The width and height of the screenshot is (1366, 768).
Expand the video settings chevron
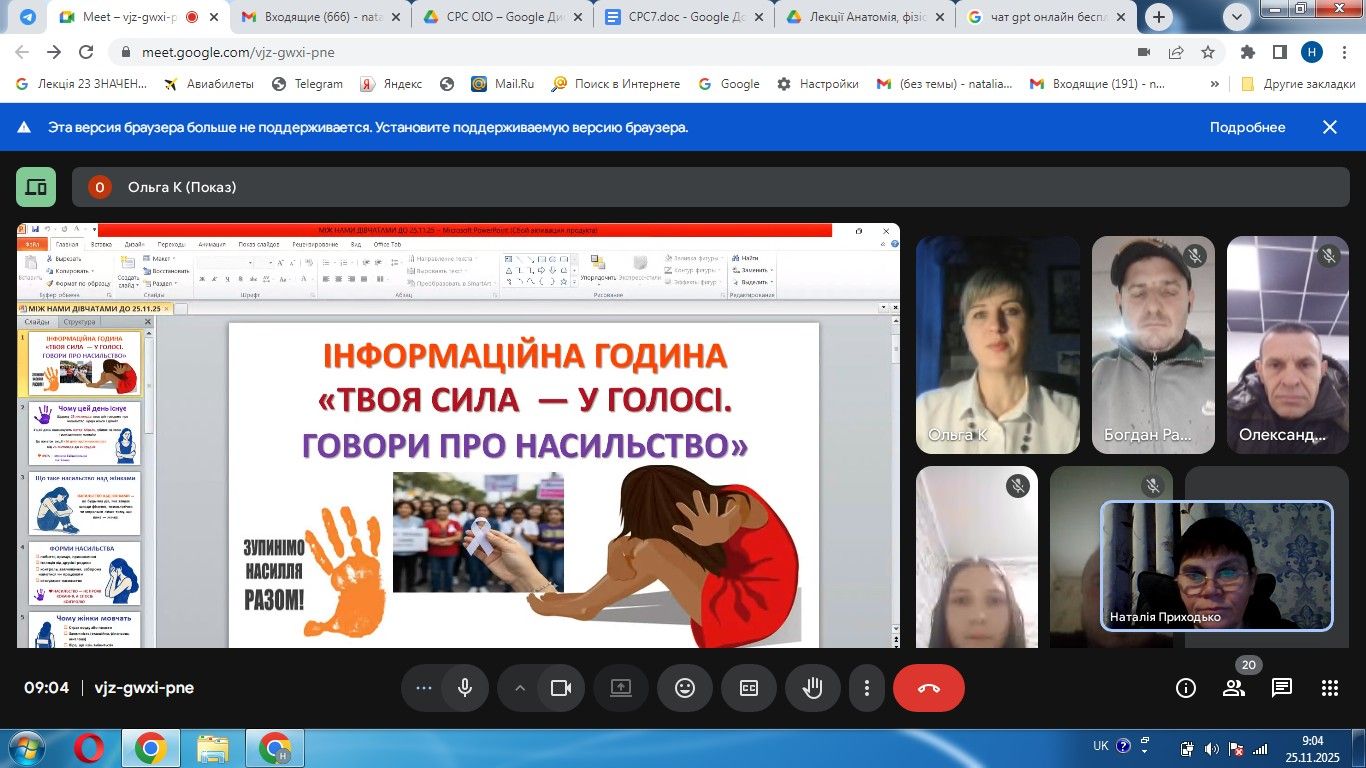[x=520, y=688]
